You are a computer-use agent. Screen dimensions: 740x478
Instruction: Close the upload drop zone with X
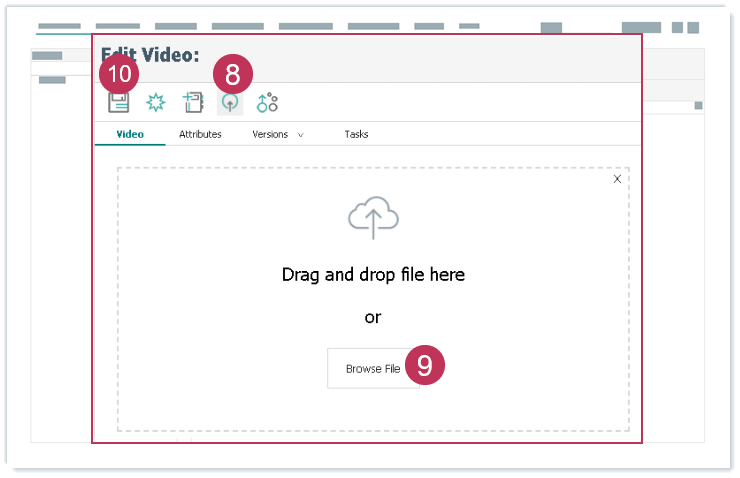pos(617,179)
